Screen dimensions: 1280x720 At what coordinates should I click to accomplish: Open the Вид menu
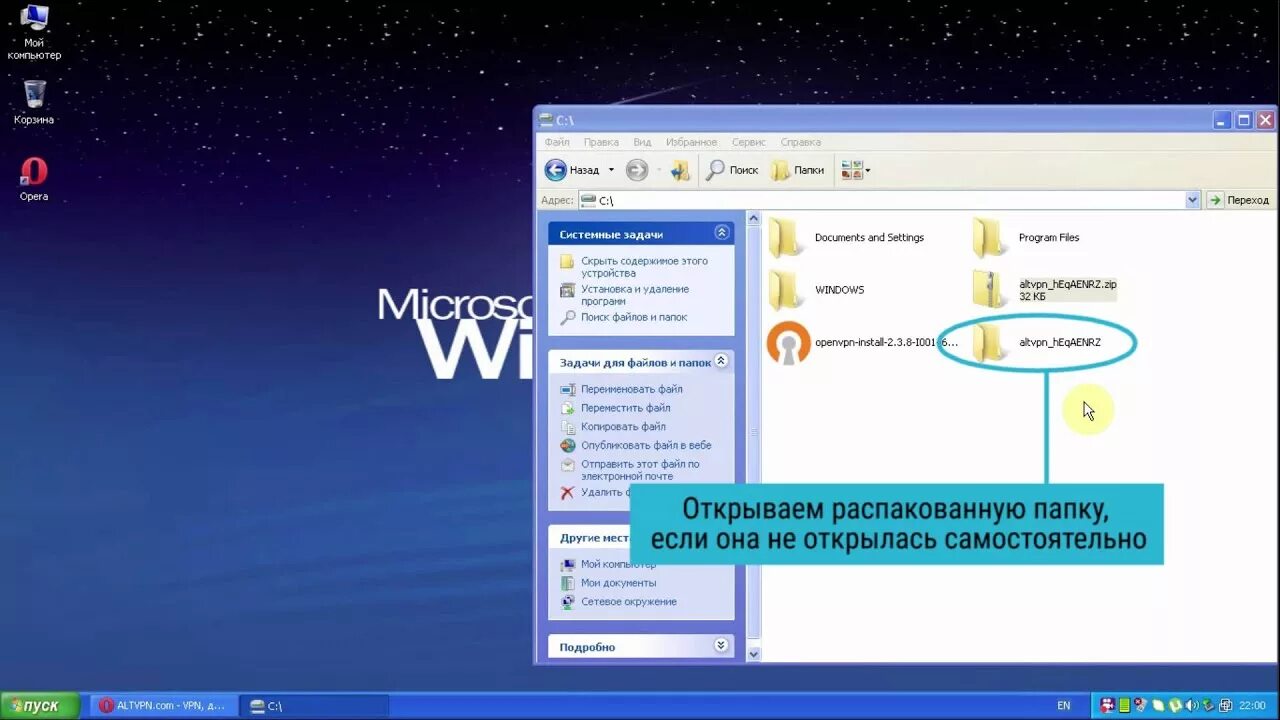[x=642, y=142]
